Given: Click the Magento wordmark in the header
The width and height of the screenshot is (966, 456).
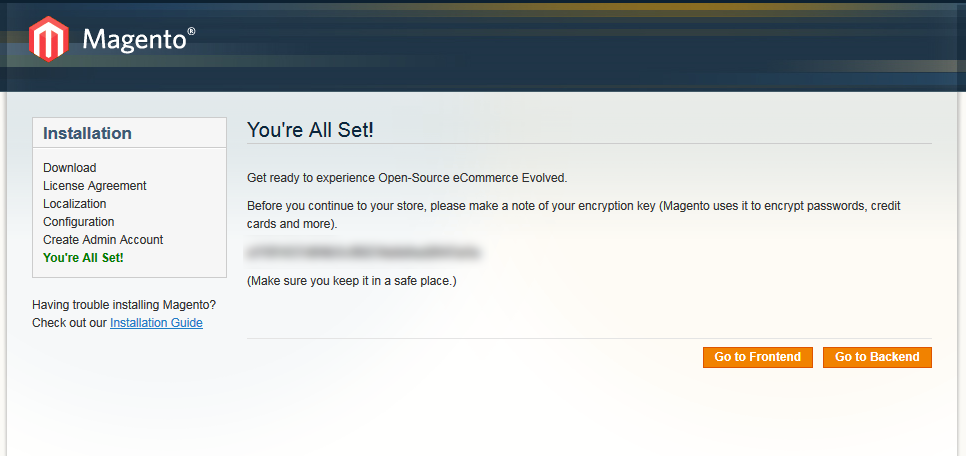Looking at the screenshot, I should (x=139, y=39).
